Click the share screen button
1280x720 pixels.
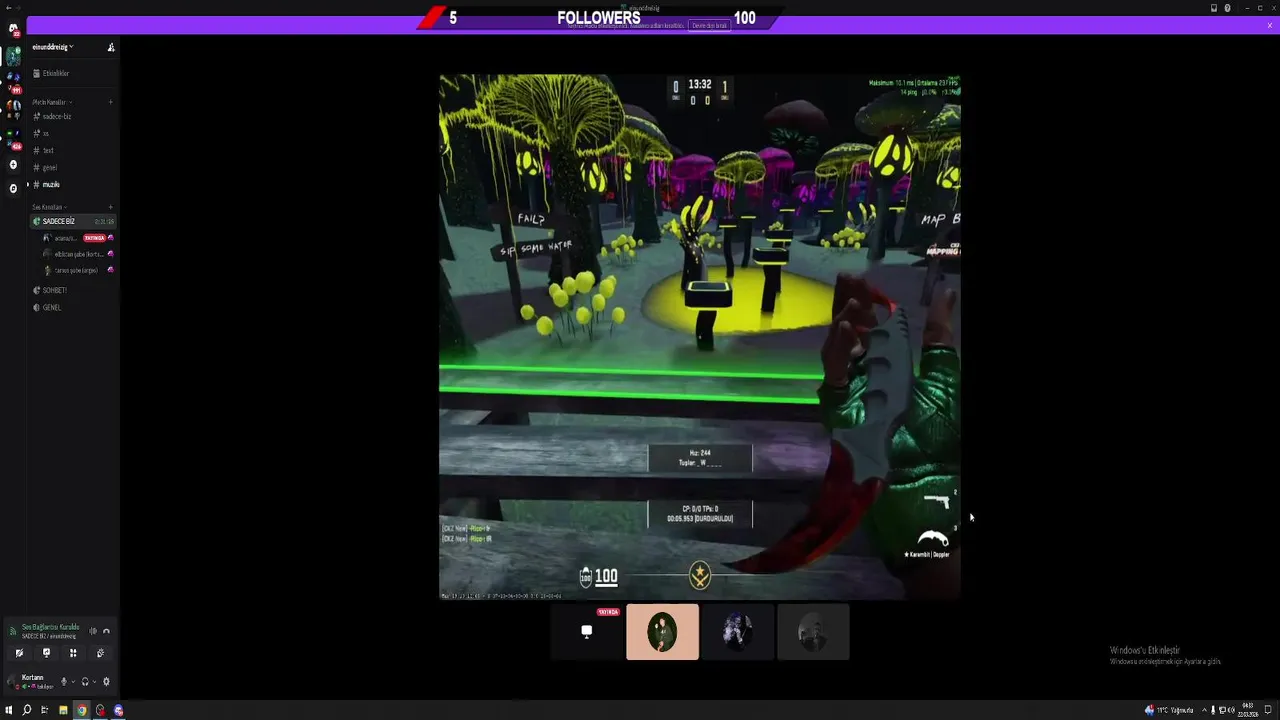(x=46, y=653)
